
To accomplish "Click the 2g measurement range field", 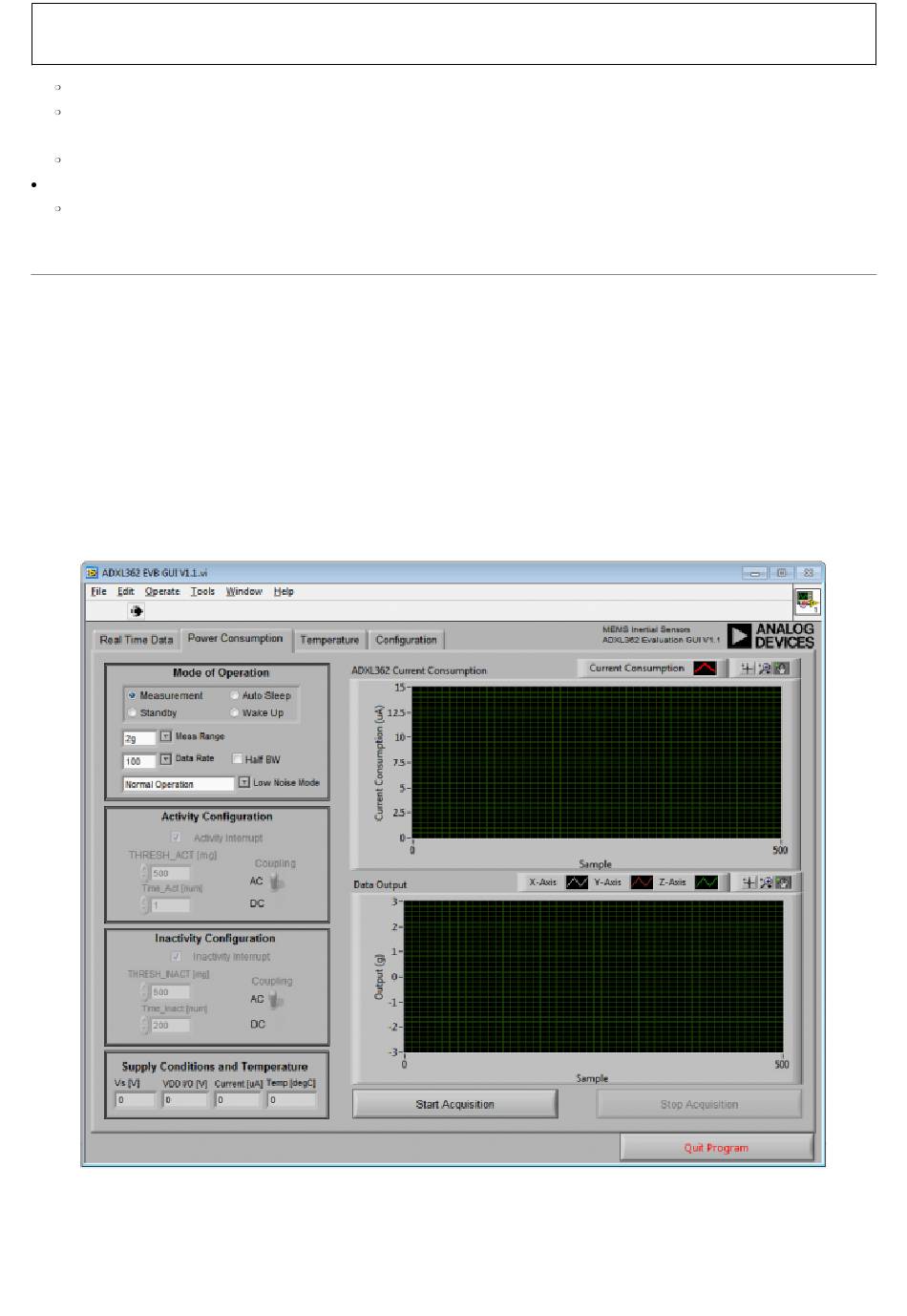I will coord(139,738).
